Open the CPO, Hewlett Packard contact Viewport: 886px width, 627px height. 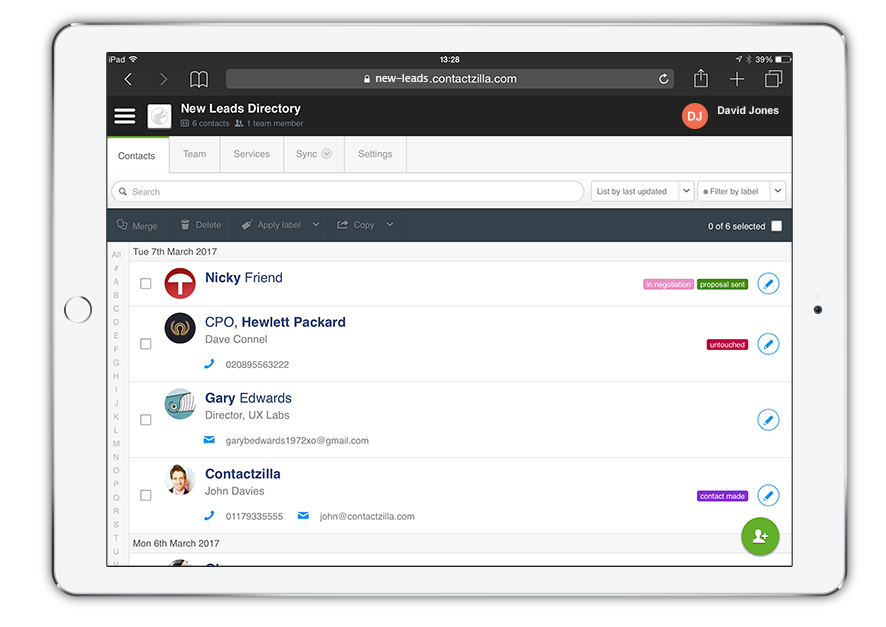point(275,322)
